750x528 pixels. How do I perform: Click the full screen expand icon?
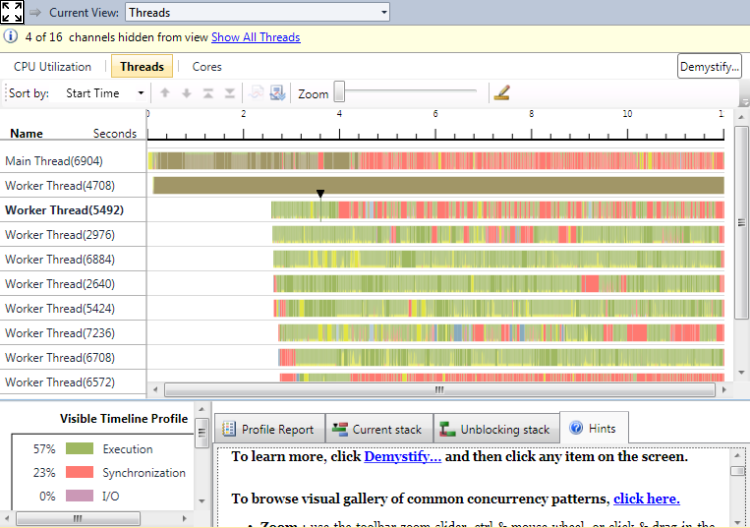[12, 12]
